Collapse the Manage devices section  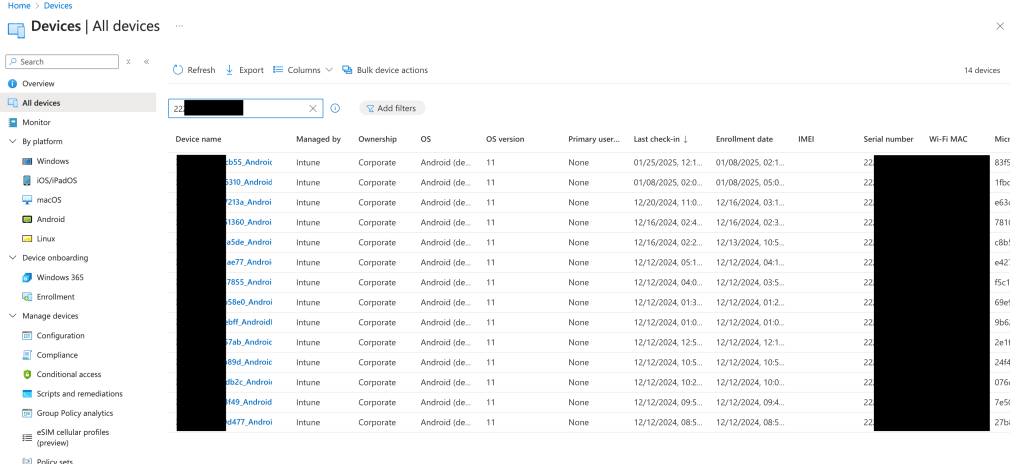pos(12,316)
